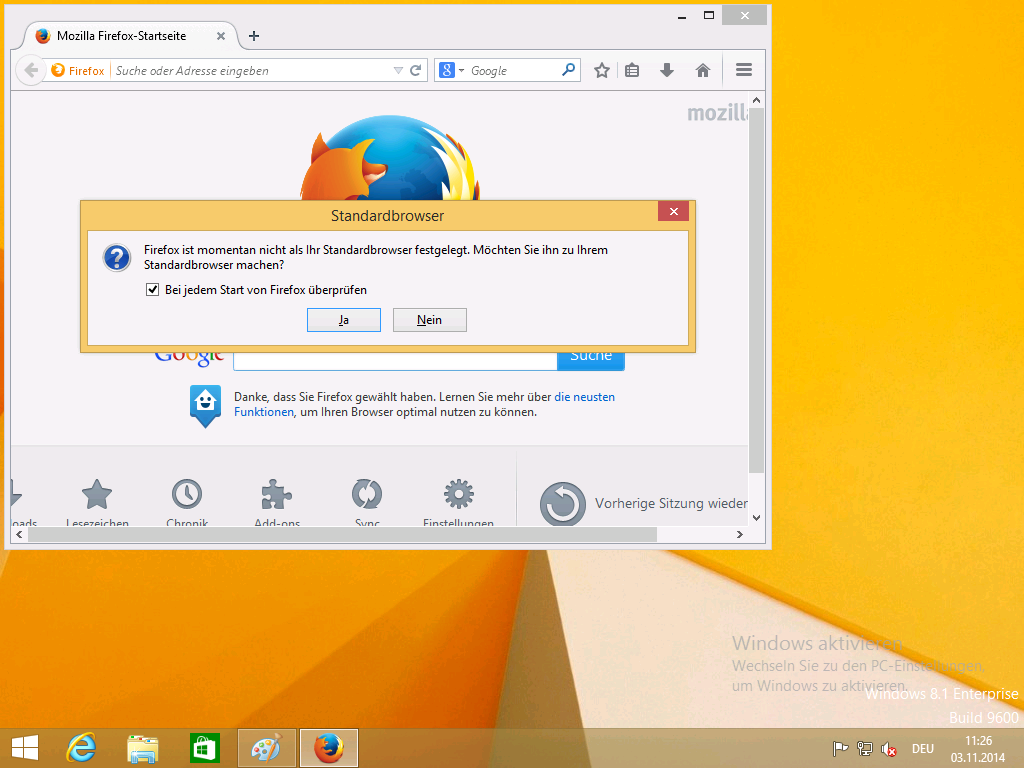Switch to Paint in taskbar
This screenshot has height=768, width=1024.
[x=266, y=748]
